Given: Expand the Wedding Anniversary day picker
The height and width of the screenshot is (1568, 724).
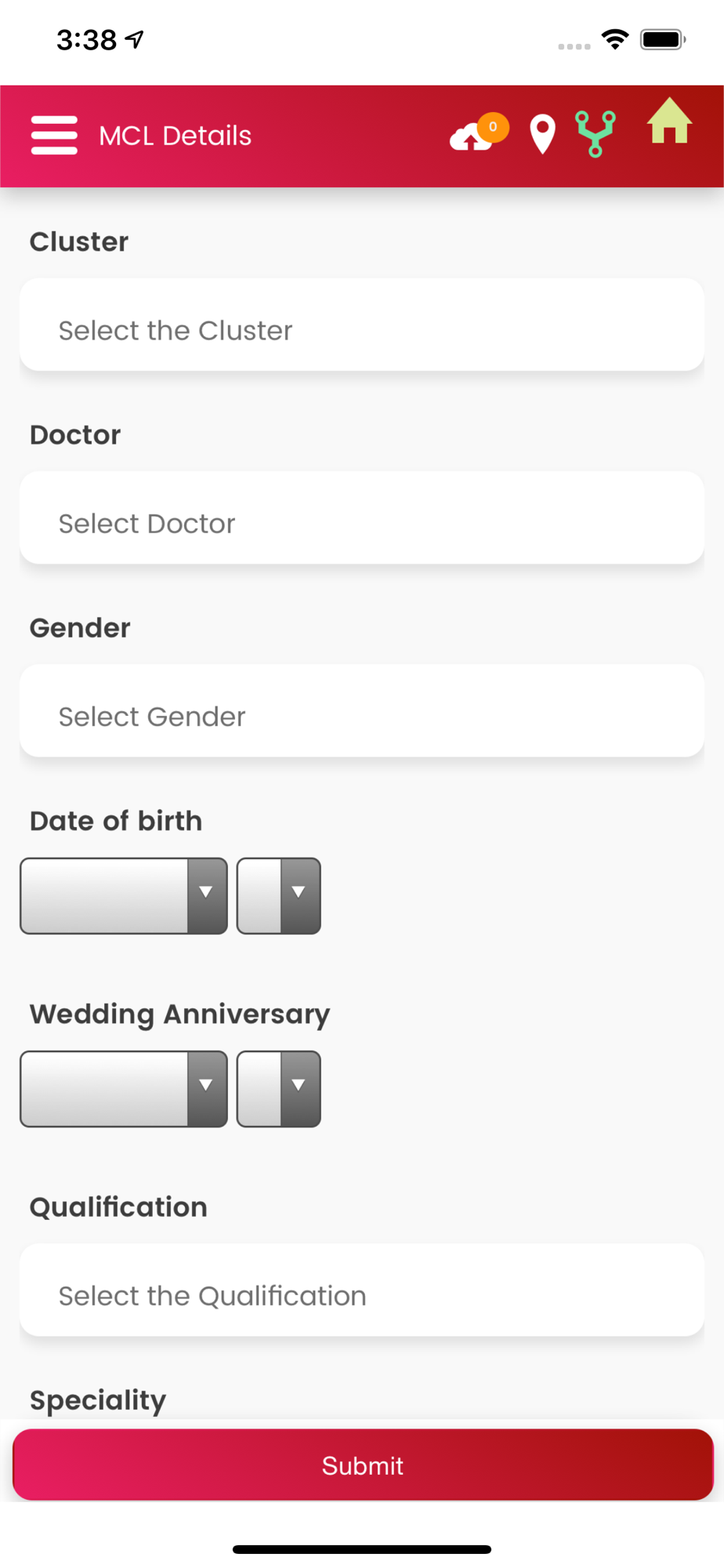Looking at the screenshot, I should coord(279,1089).
